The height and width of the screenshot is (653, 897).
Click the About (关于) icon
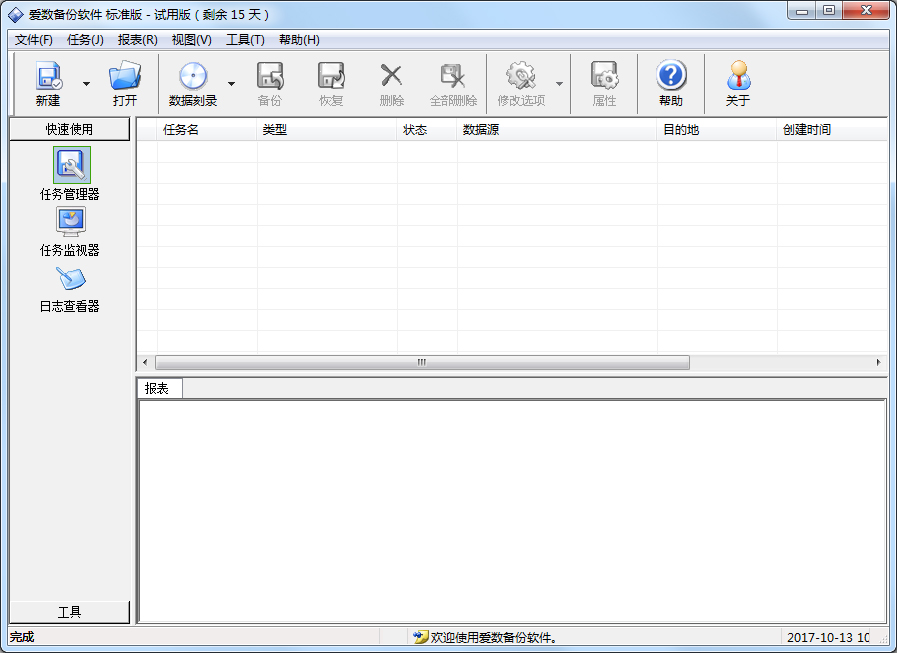pyautogui.click(x=738, y=77)
